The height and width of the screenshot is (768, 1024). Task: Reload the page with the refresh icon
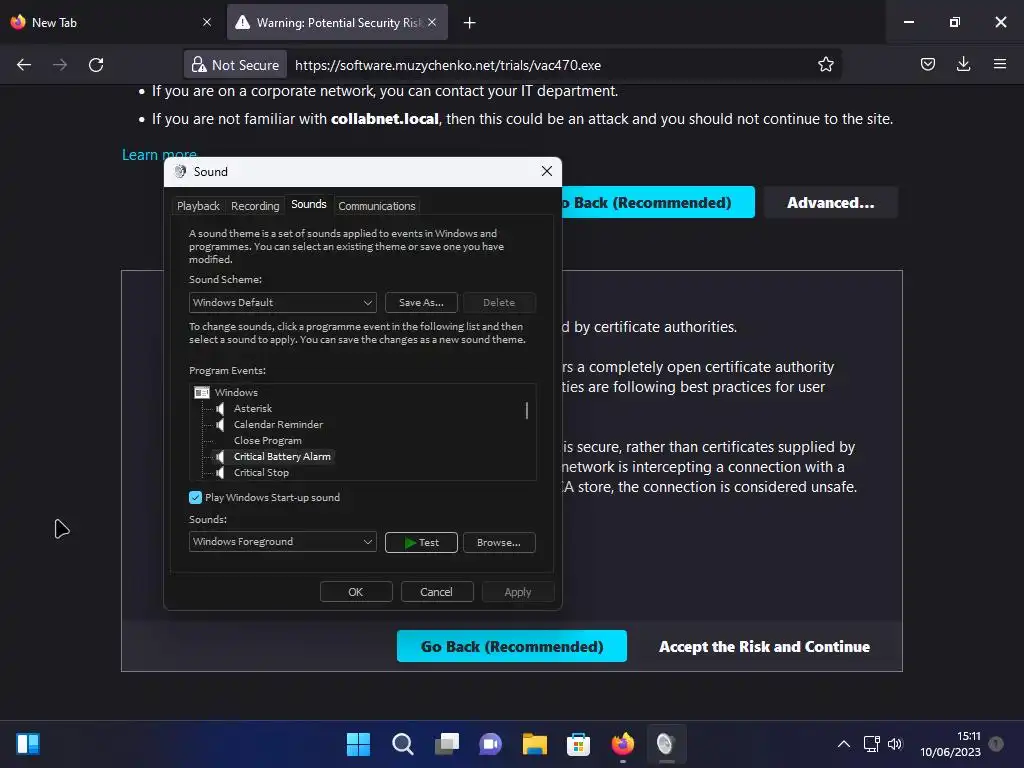coord(96,65)
